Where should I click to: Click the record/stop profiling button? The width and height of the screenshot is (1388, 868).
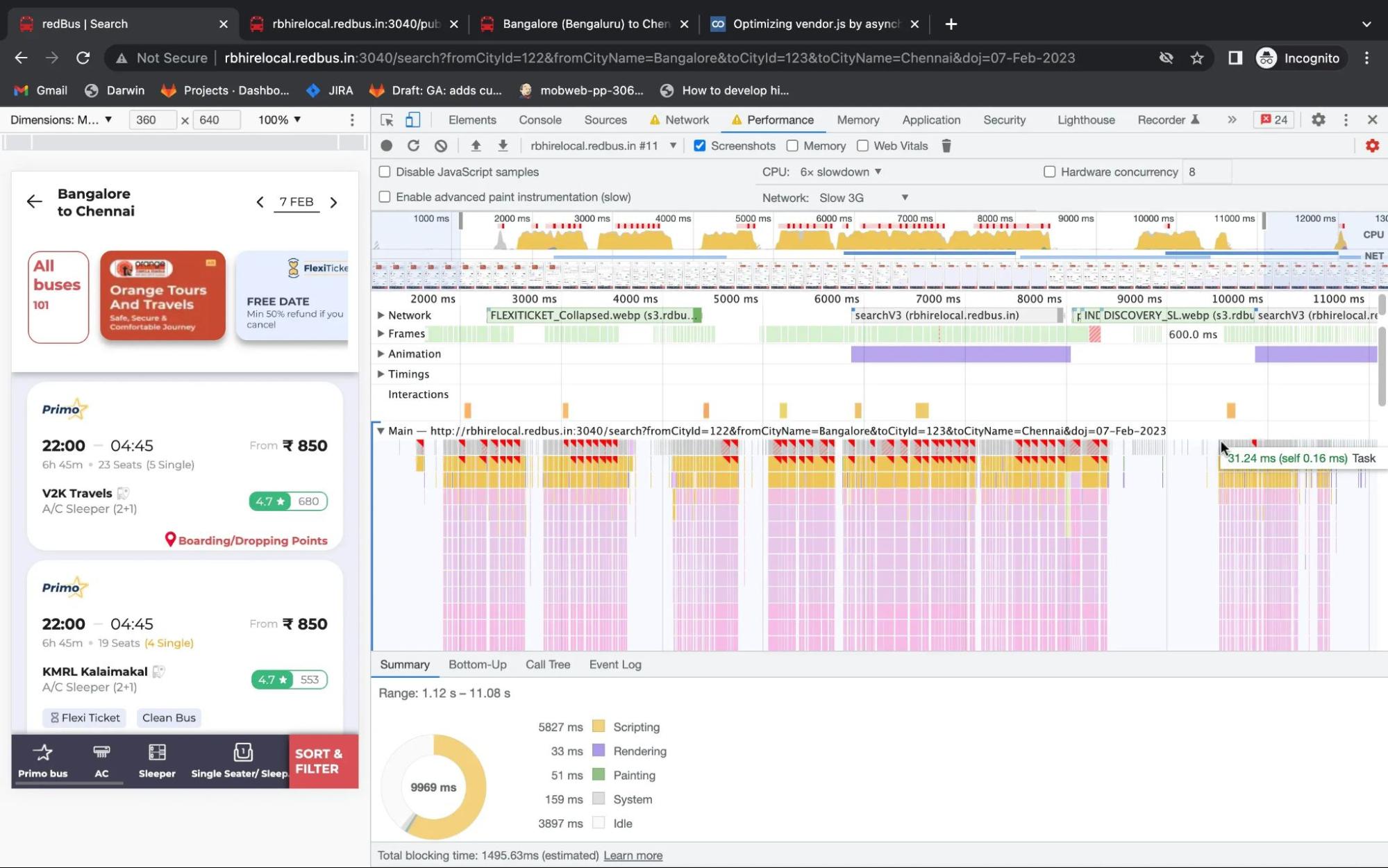(386, 145)
